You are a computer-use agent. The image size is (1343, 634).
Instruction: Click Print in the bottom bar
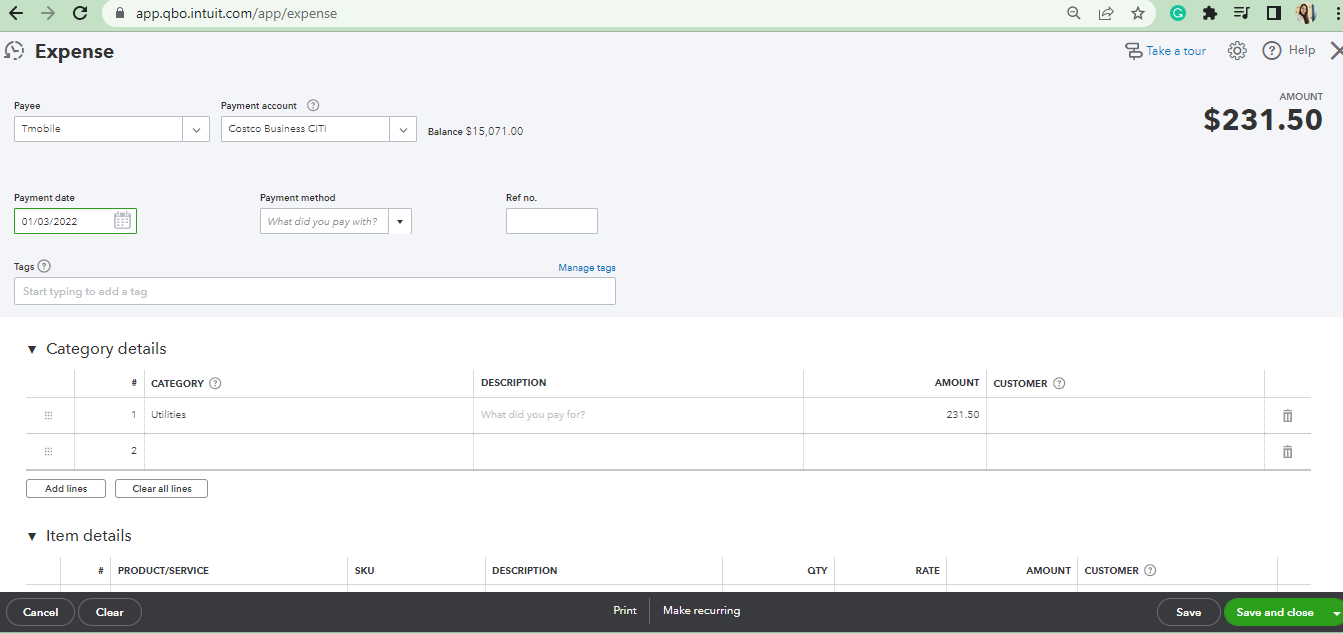(625, 610)
